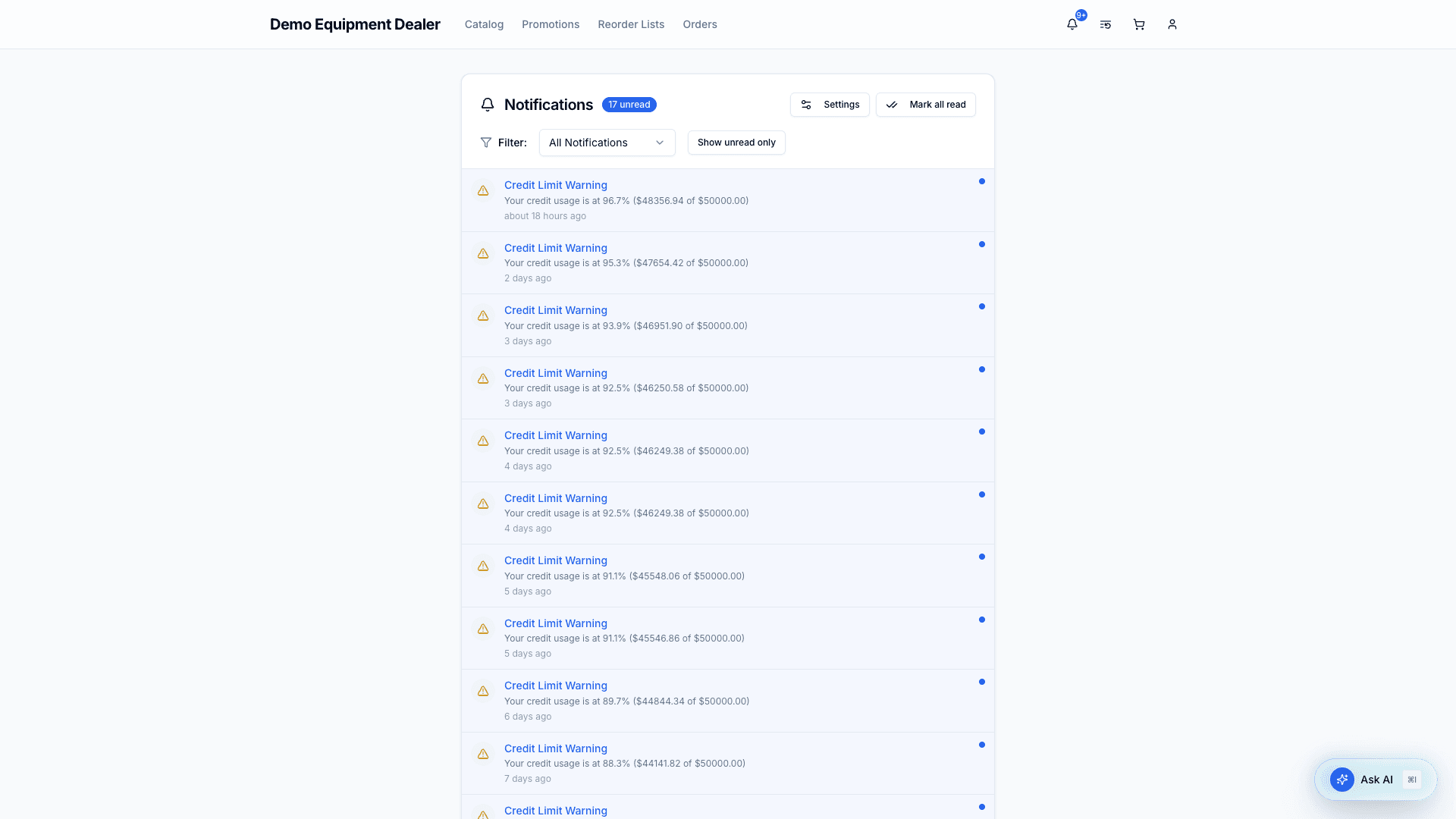Click warning icon of 96.7% credit notification
The image size is (1456, 819).
[x=483, y=191]
